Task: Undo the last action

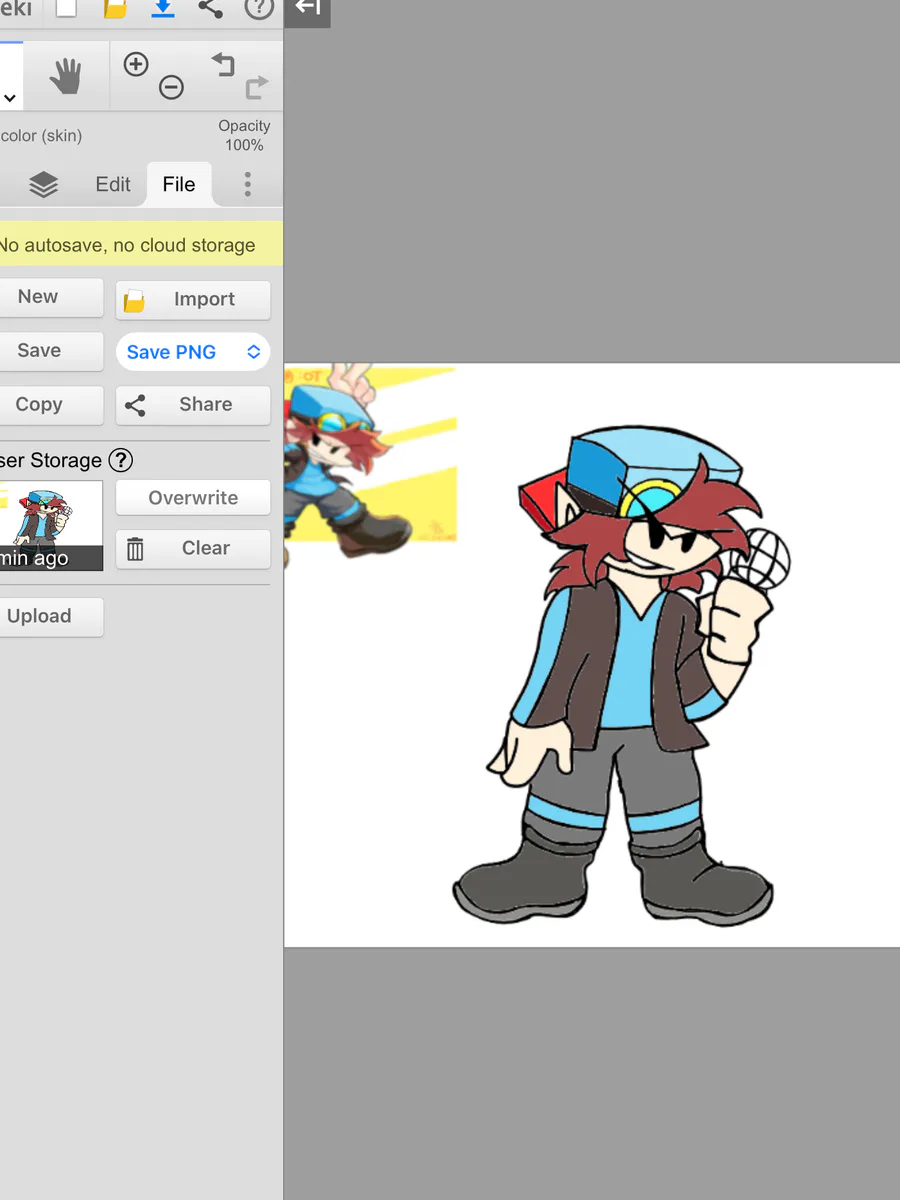Action: pyautogui.click(x=222, y=65)
